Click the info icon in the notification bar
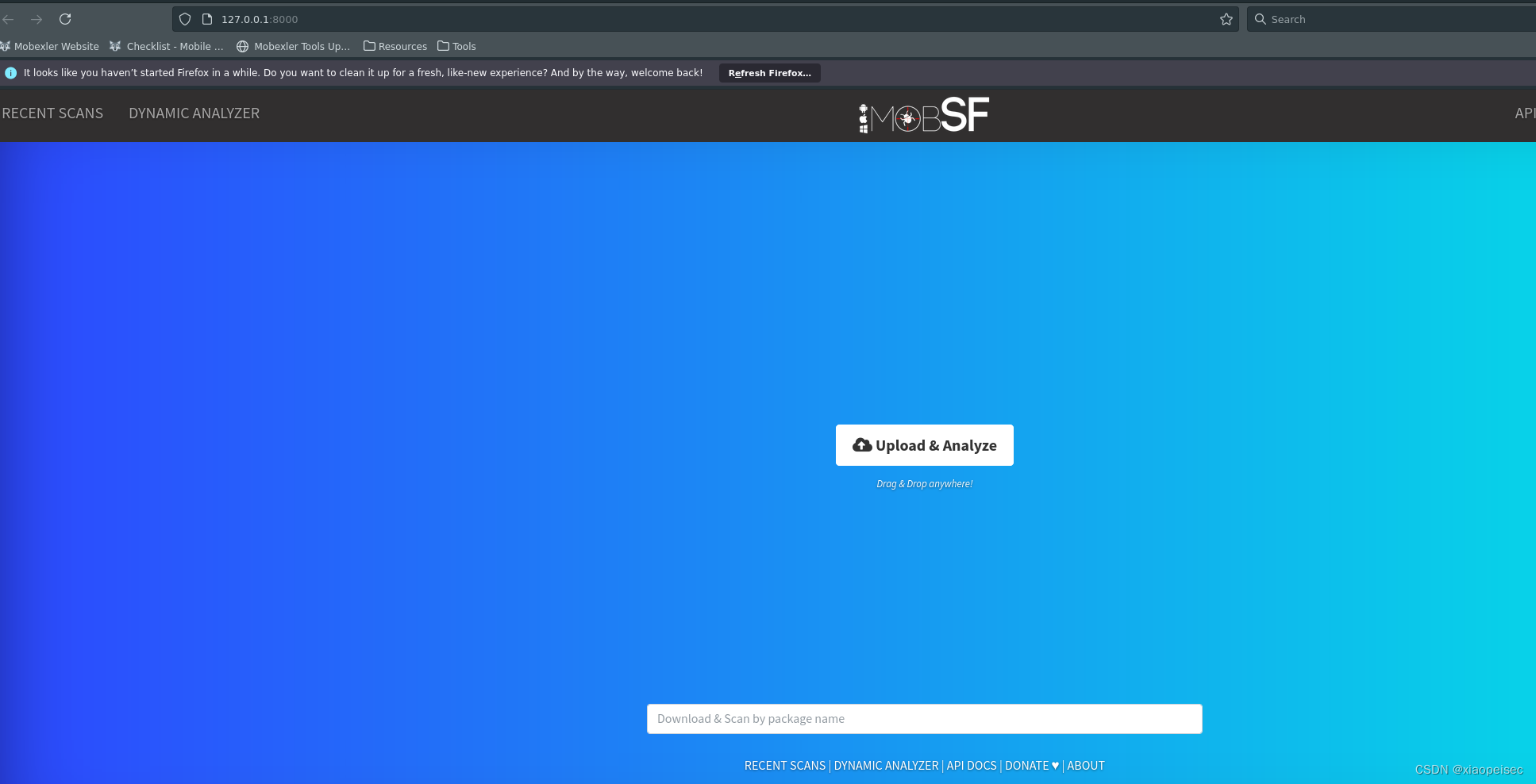Image resolution: width=1536 pixels, height=784 pixels. (11, 73)
